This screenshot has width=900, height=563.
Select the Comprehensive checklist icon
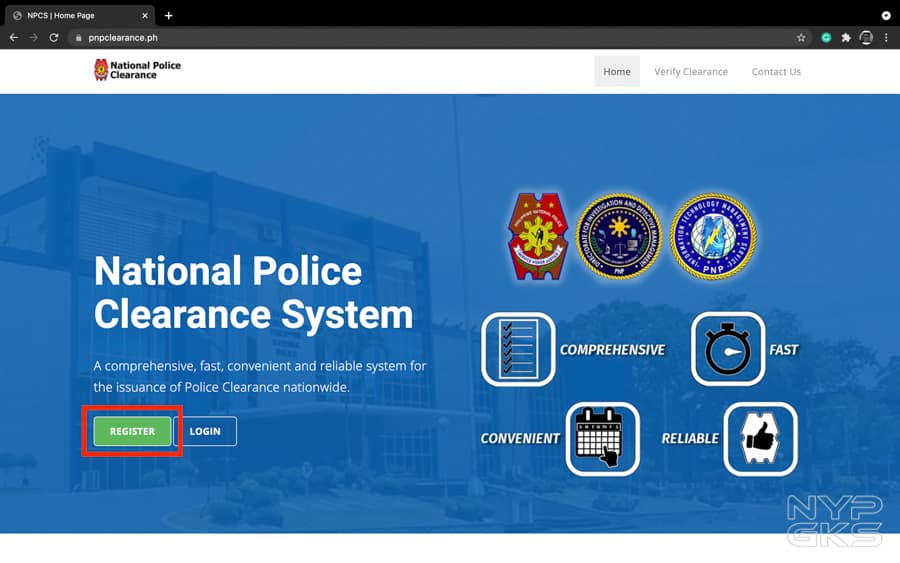pos(518,350)
